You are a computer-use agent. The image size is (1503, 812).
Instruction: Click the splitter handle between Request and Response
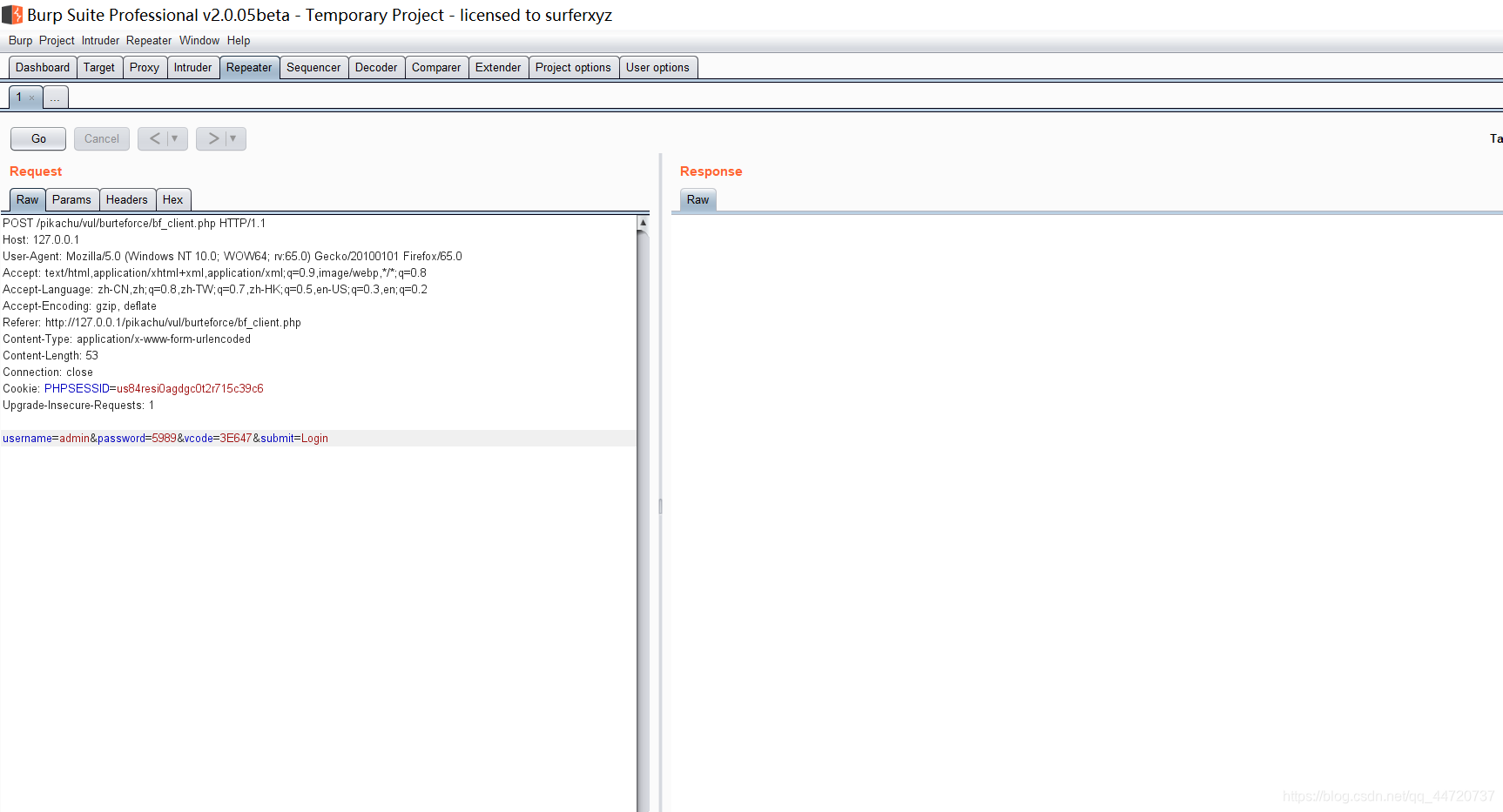(660, 506)
